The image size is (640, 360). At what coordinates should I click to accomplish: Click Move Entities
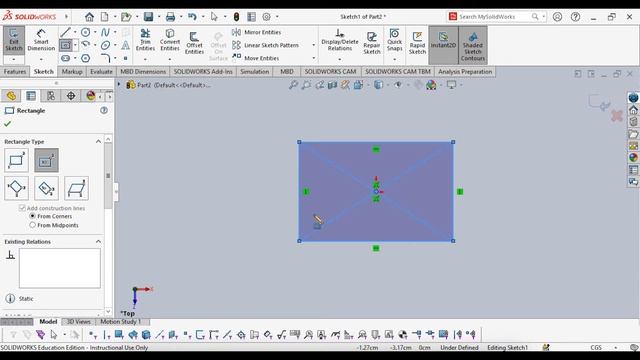256,58
